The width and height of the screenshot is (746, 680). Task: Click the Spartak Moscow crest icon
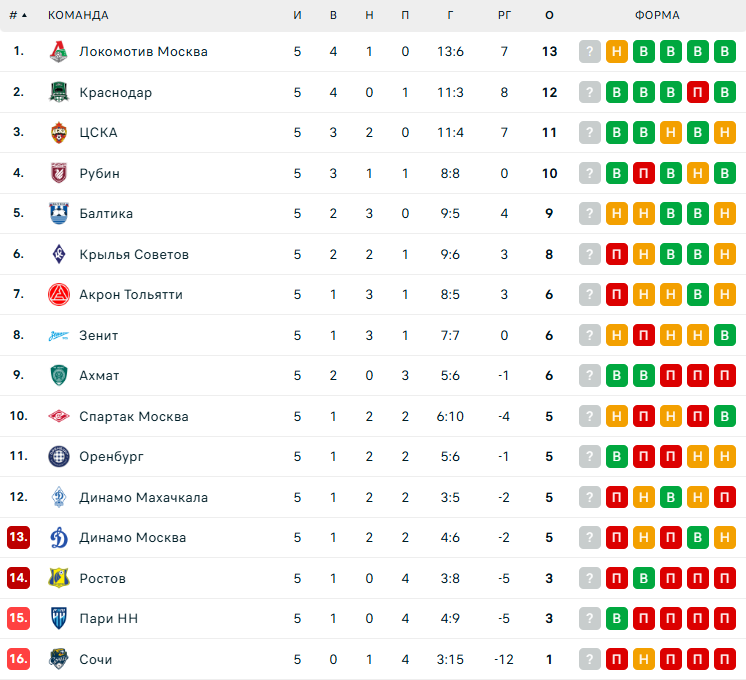[59, 416]
